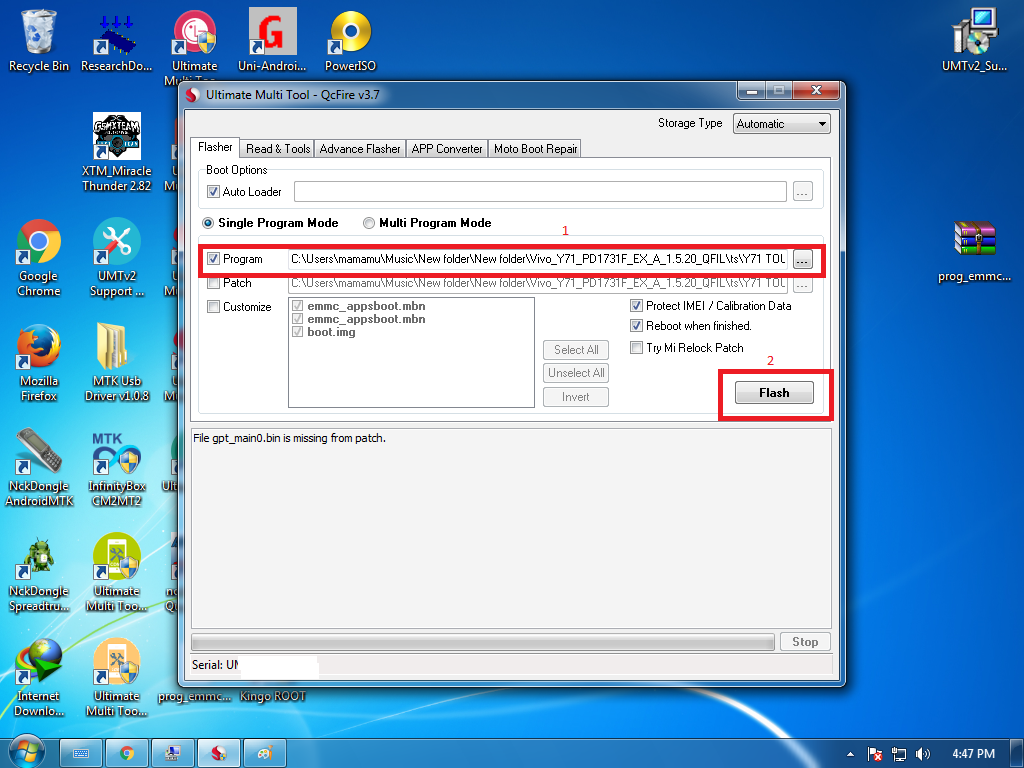Switch to the Flasher tab
This screenshot has width=1024, height=768.
pyautogui.click(x=215, y=148)
